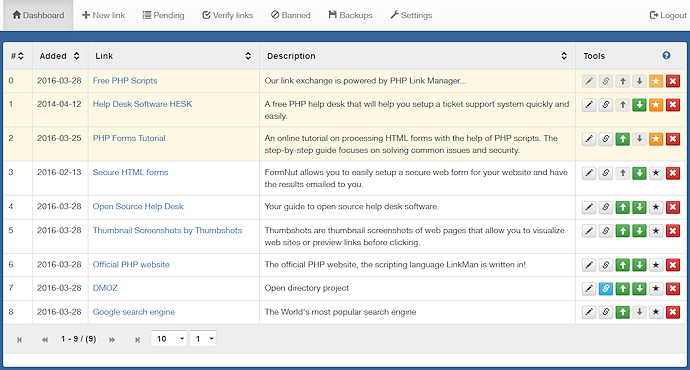
Task: Open the Dashboard tab
Action: (38, 15)
